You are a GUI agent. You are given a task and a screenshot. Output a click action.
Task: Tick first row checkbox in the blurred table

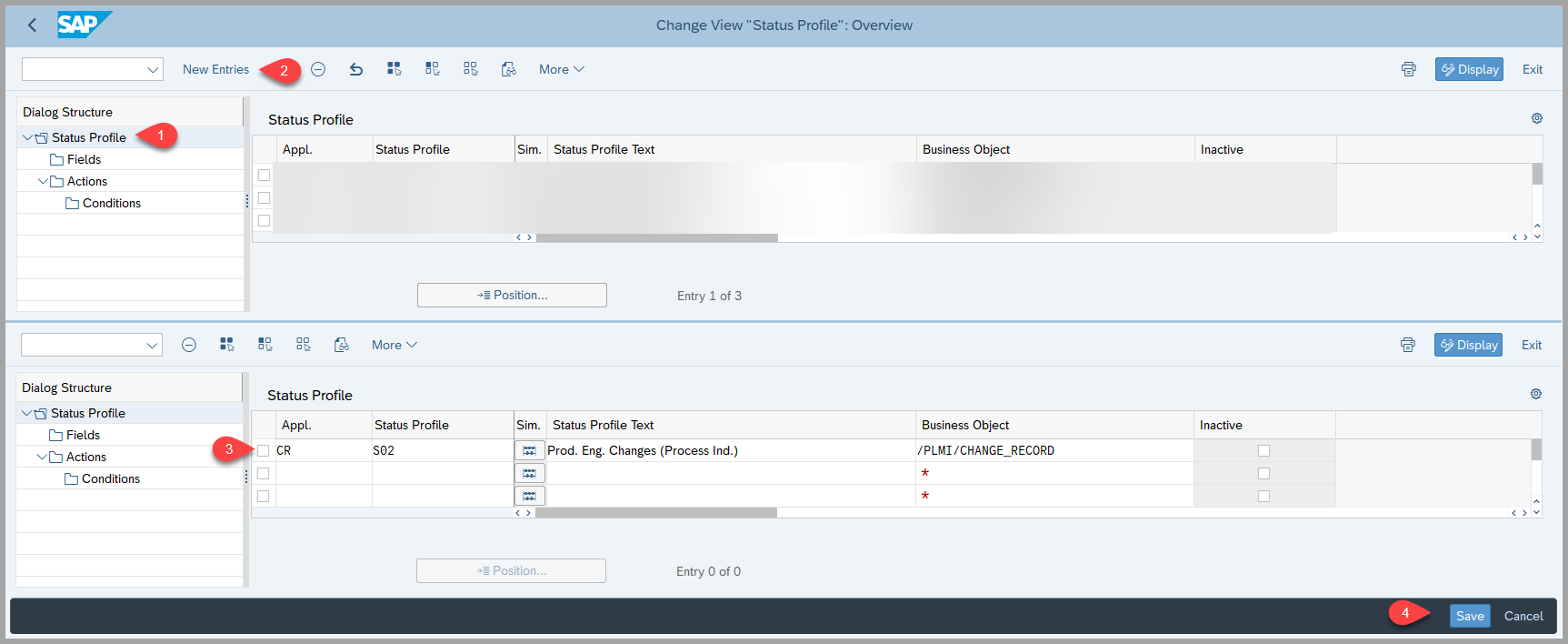point(264,175)
